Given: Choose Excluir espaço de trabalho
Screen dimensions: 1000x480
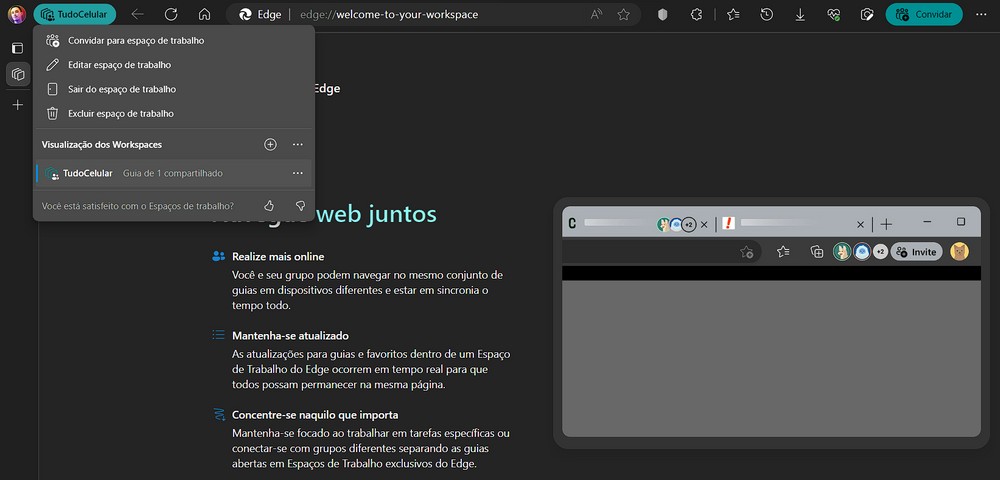Looking at the screenshot, I should [x=120, y=114].
